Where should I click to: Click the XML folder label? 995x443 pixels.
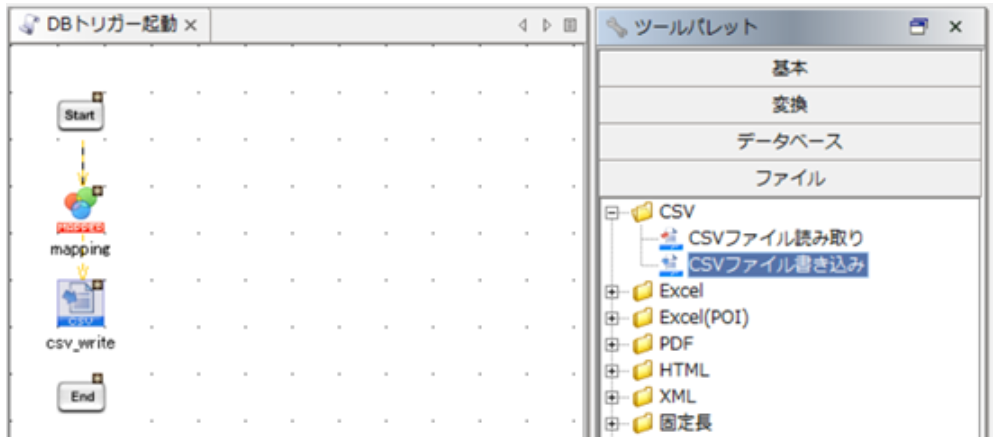[x=678, y=397]
